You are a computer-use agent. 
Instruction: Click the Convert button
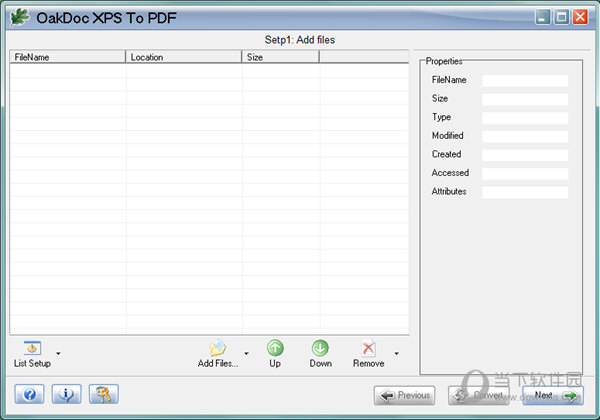click(x=479, y=395)
